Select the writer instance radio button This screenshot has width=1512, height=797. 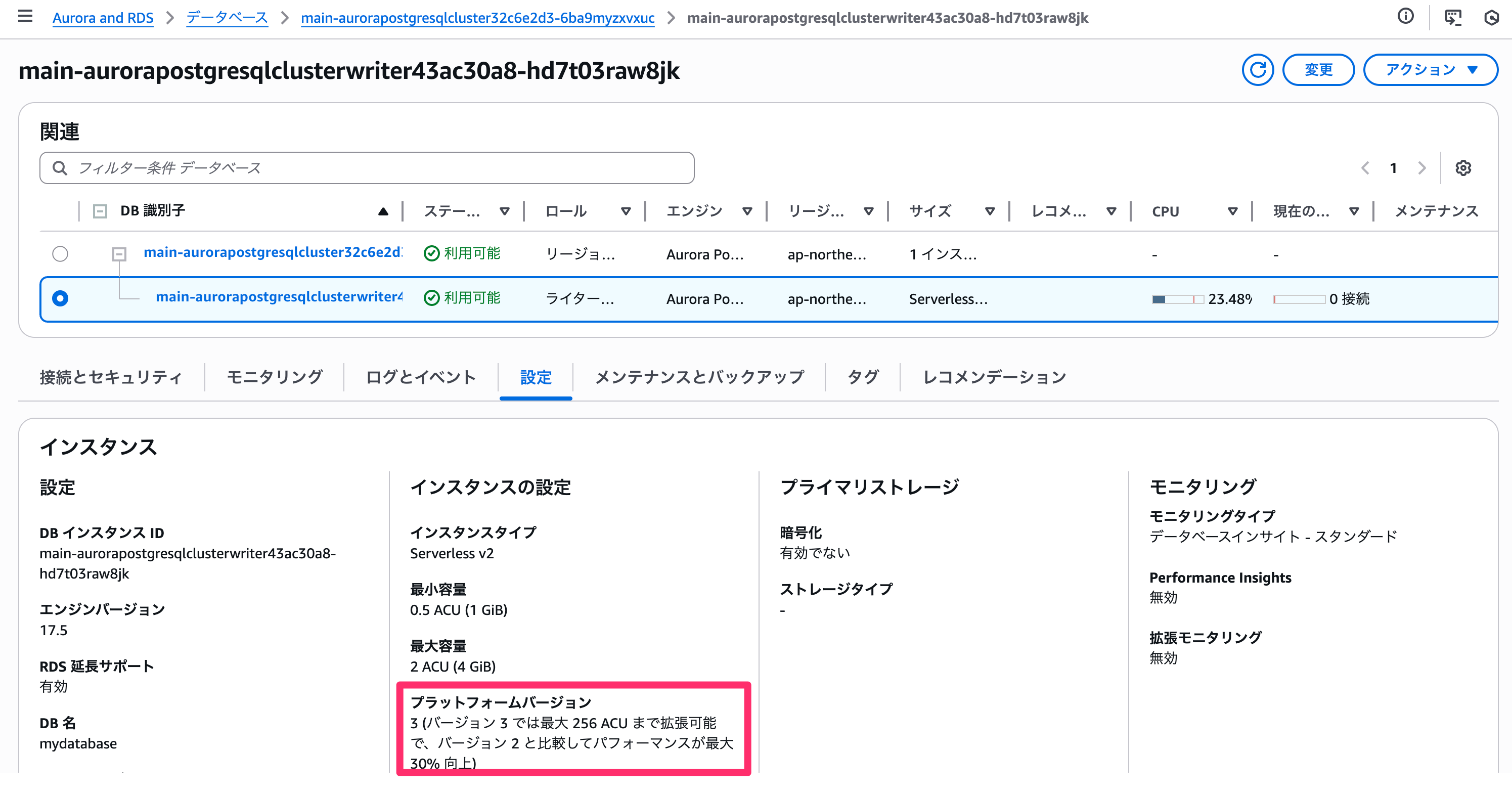[x=60, y=298]
